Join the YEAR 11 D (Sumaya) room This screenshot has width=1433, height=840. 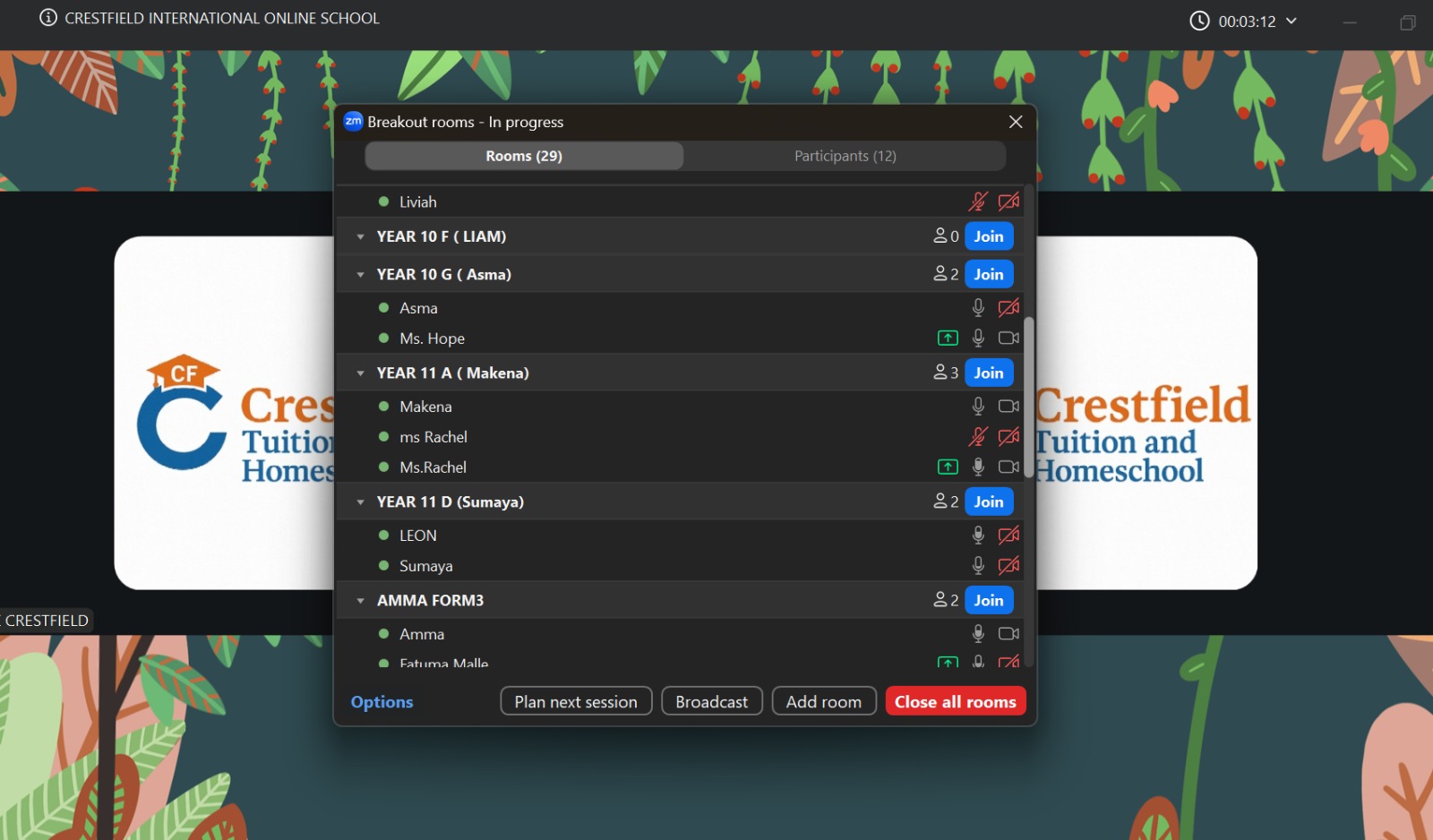(989, 501)
